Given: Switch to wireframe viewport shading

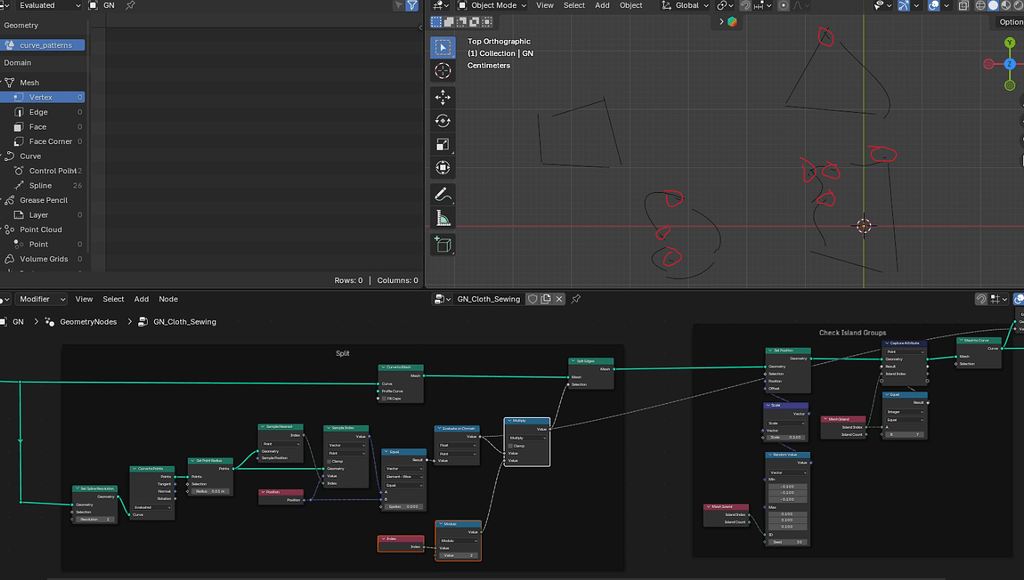Looking at the screenshot, I should click(980, 5).
